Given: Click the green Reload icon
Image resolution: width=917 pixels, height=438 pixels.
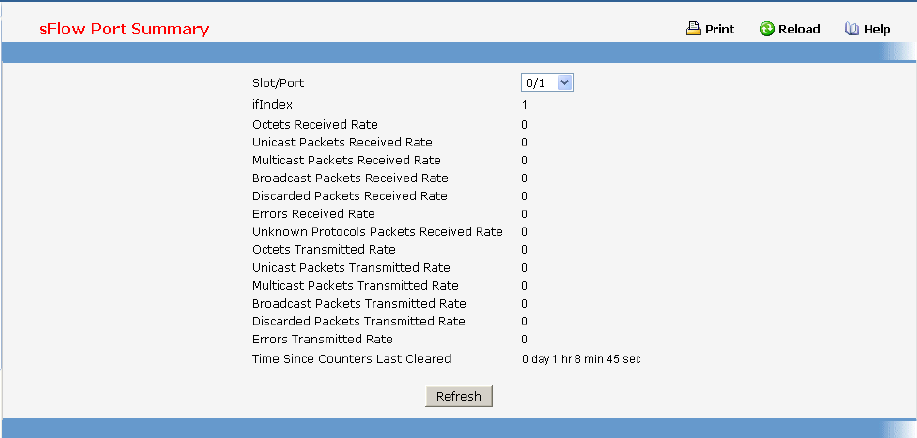Looking at the screenshot, I should click(x=767, y=29).
